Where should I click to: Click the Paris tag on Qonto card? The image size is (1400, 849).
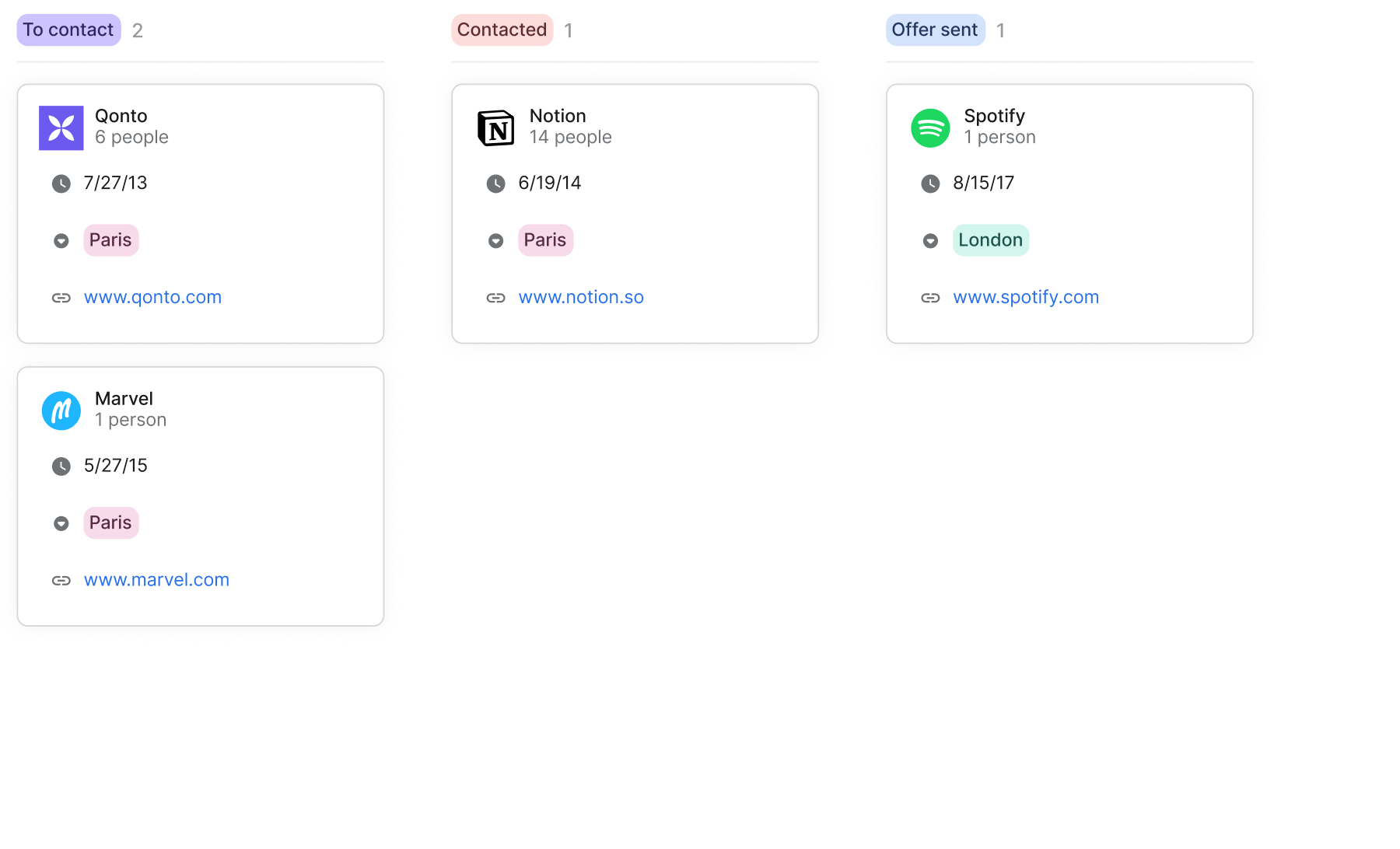[111, 240]
